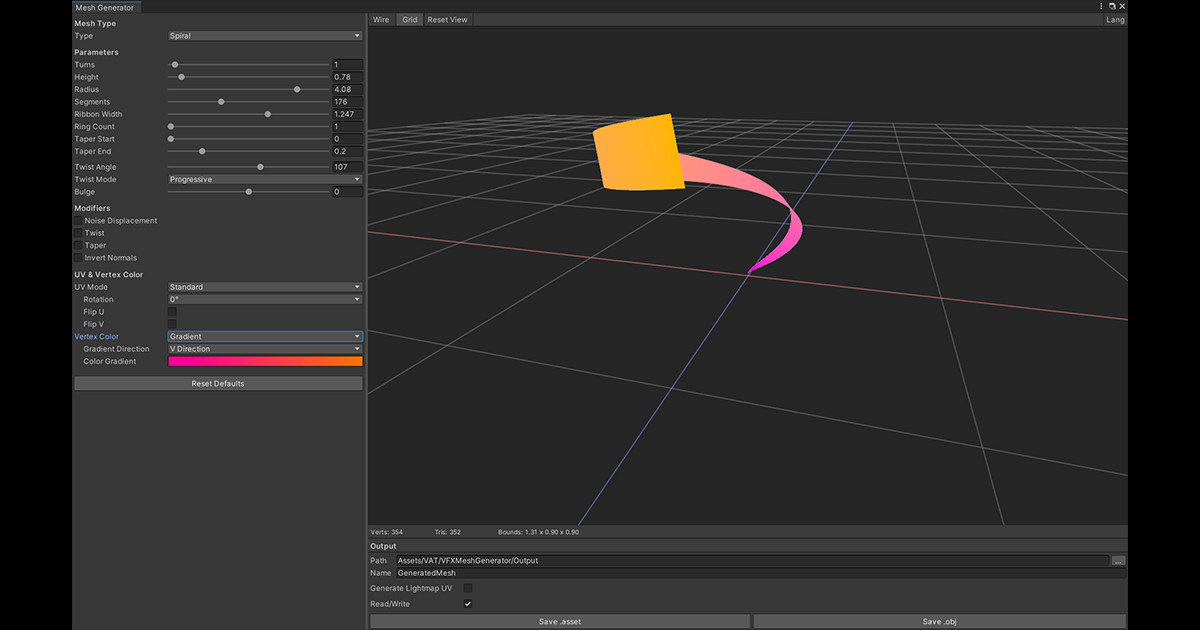Toggle the Flip V checkbox
This screenshot has height=630, width=1200.
(x=172, y=324)
